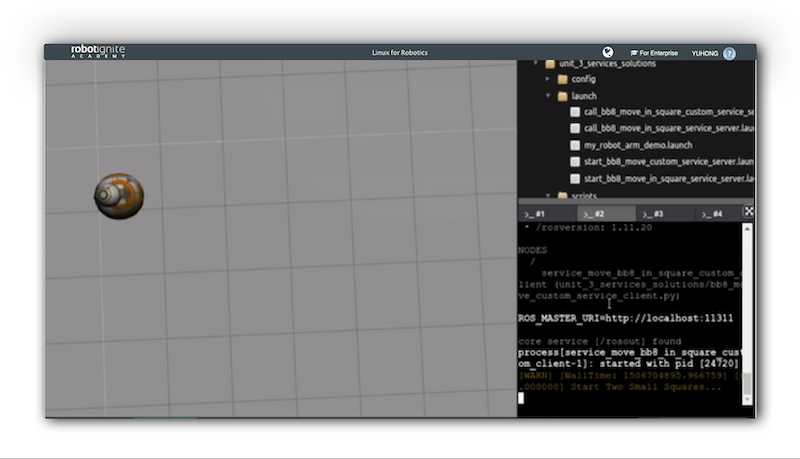Click the ROS_MASTER_URI line in terminal
This screenshot has height=459, width=800.
(x=626, y=318)
